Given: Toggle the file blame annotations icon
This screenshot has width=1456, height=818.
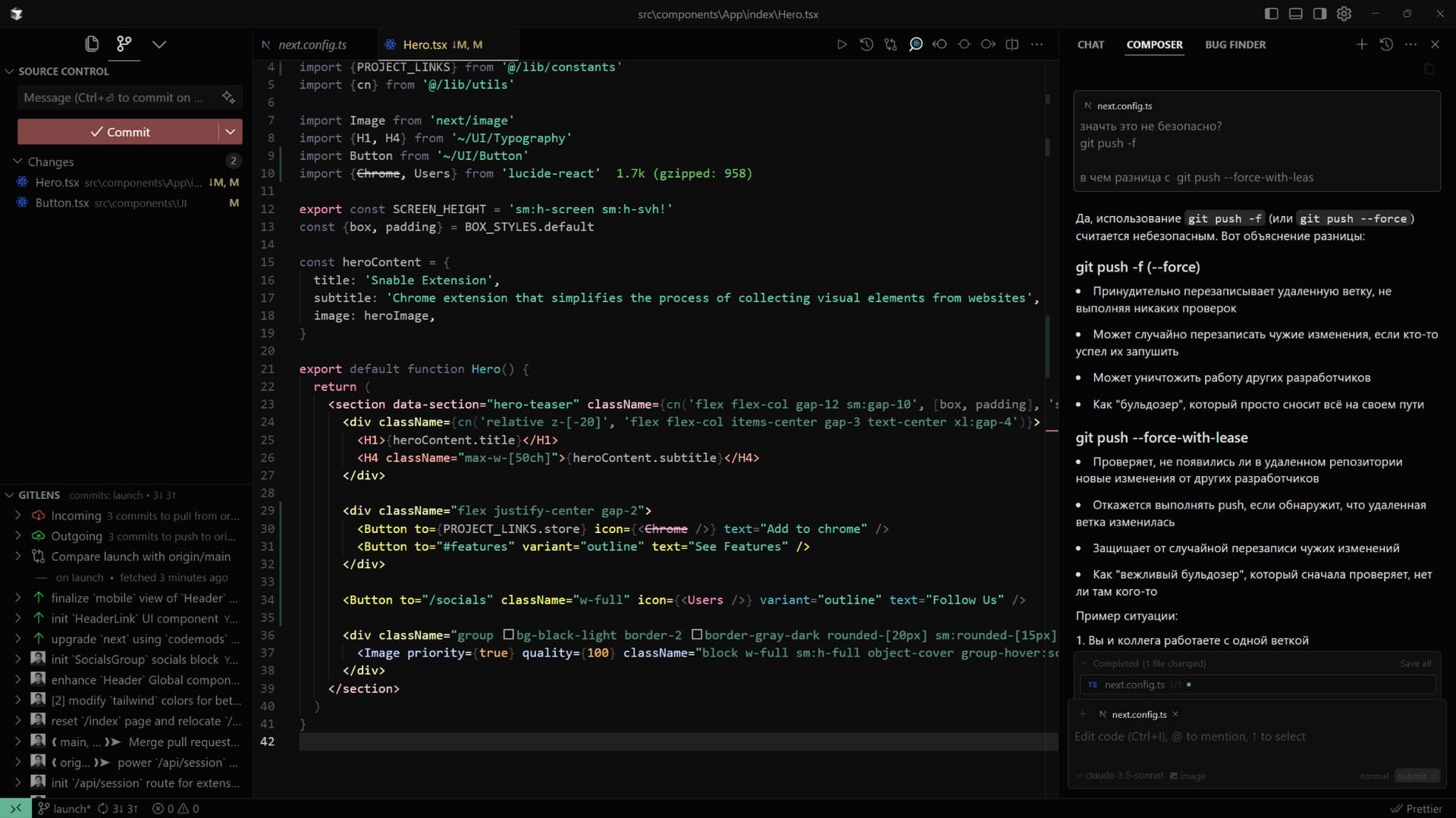Looking at the screenshot, I should point(915,44).
